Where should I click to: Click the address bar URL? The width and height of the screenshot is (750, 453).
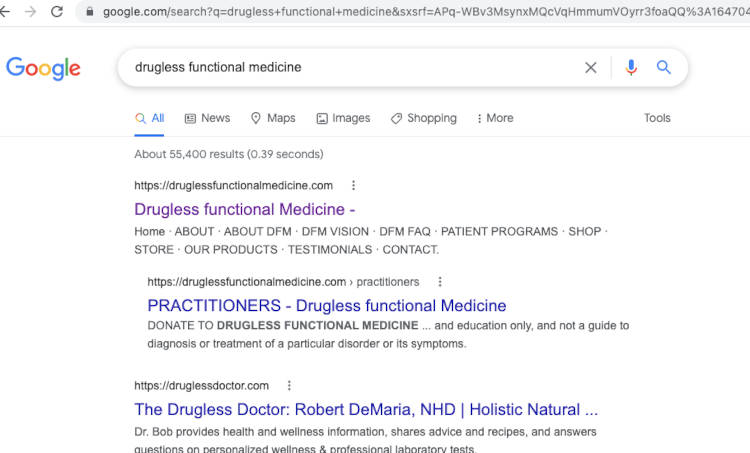point(426,11)
